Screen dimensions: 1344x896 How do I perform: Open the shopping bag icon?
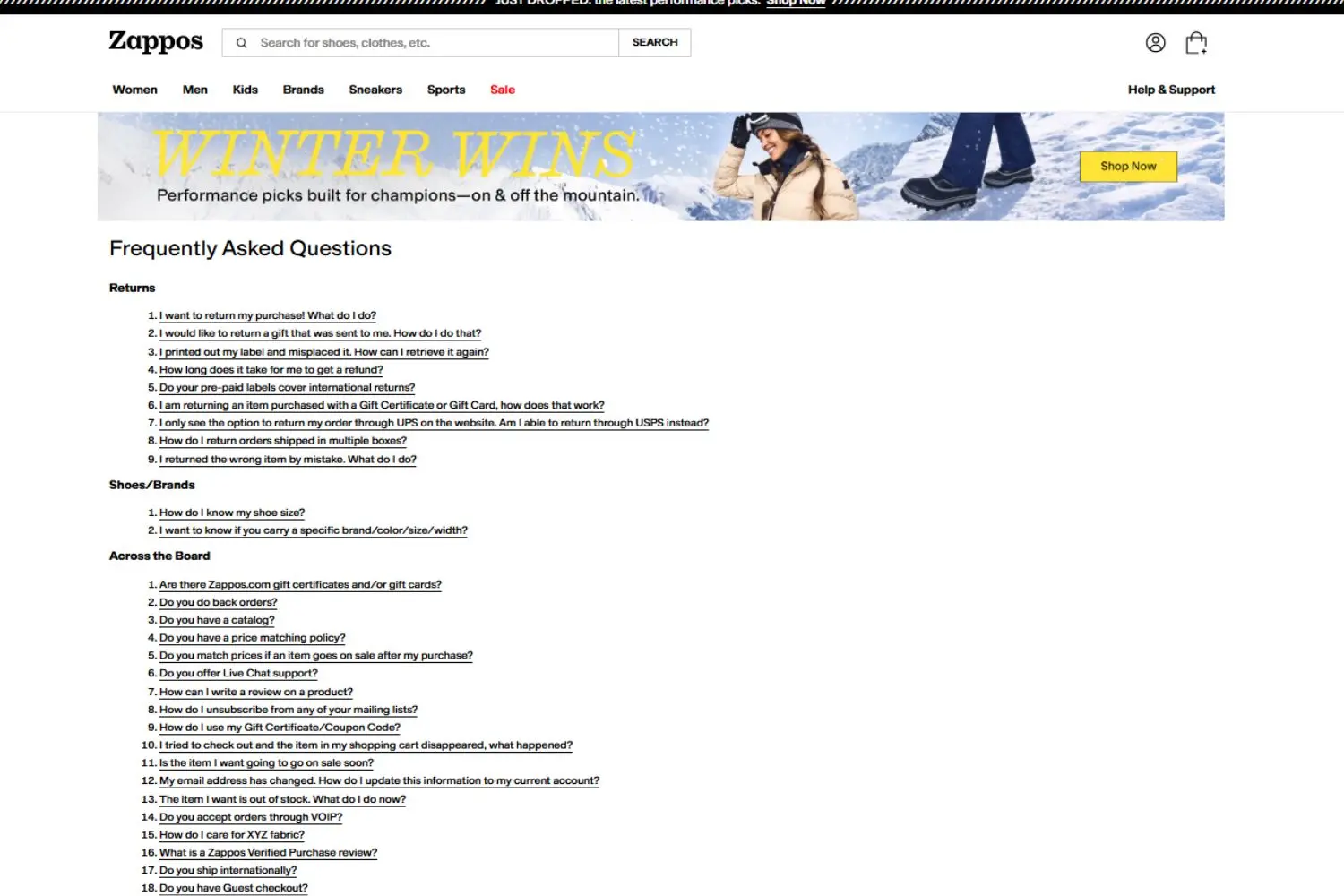(1196, 42)
